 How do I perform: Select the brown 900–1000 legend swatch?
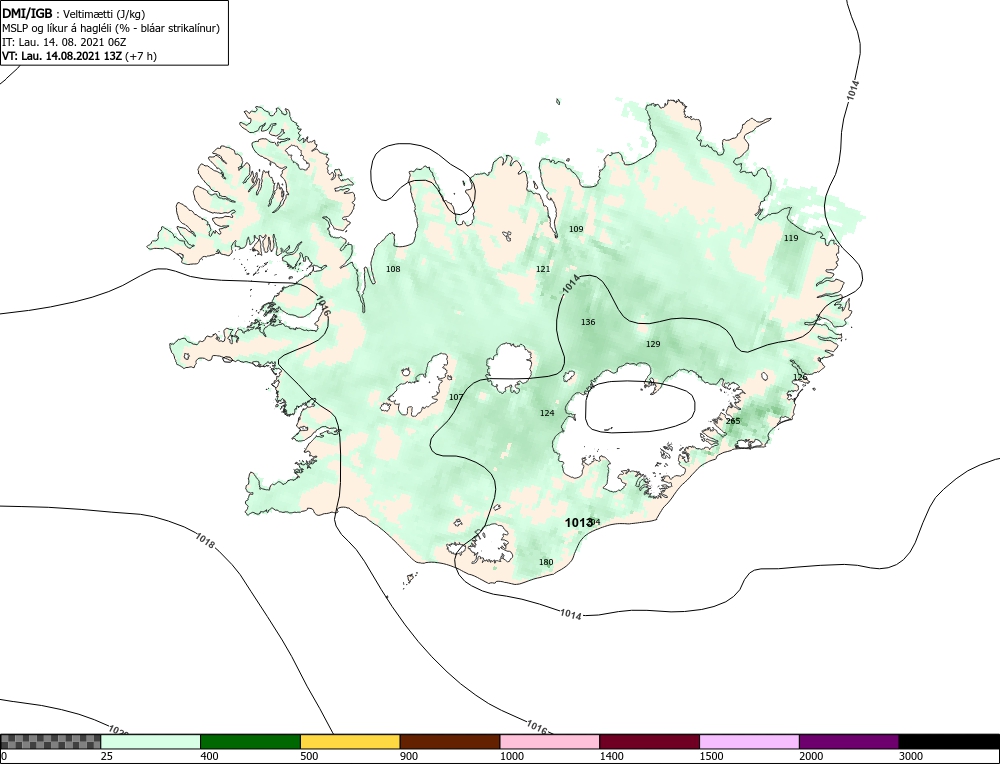(x=450, y=741)
